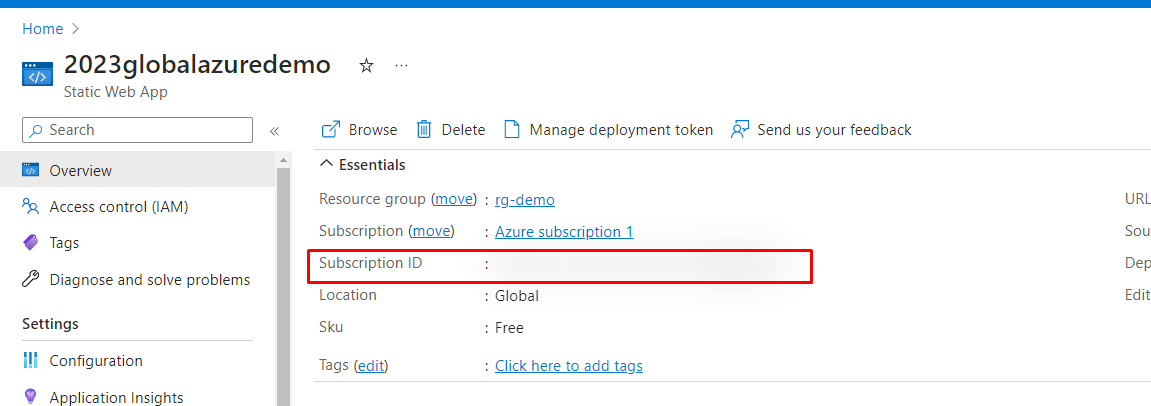Click the Free Sku value

click(x=509, y=328)
